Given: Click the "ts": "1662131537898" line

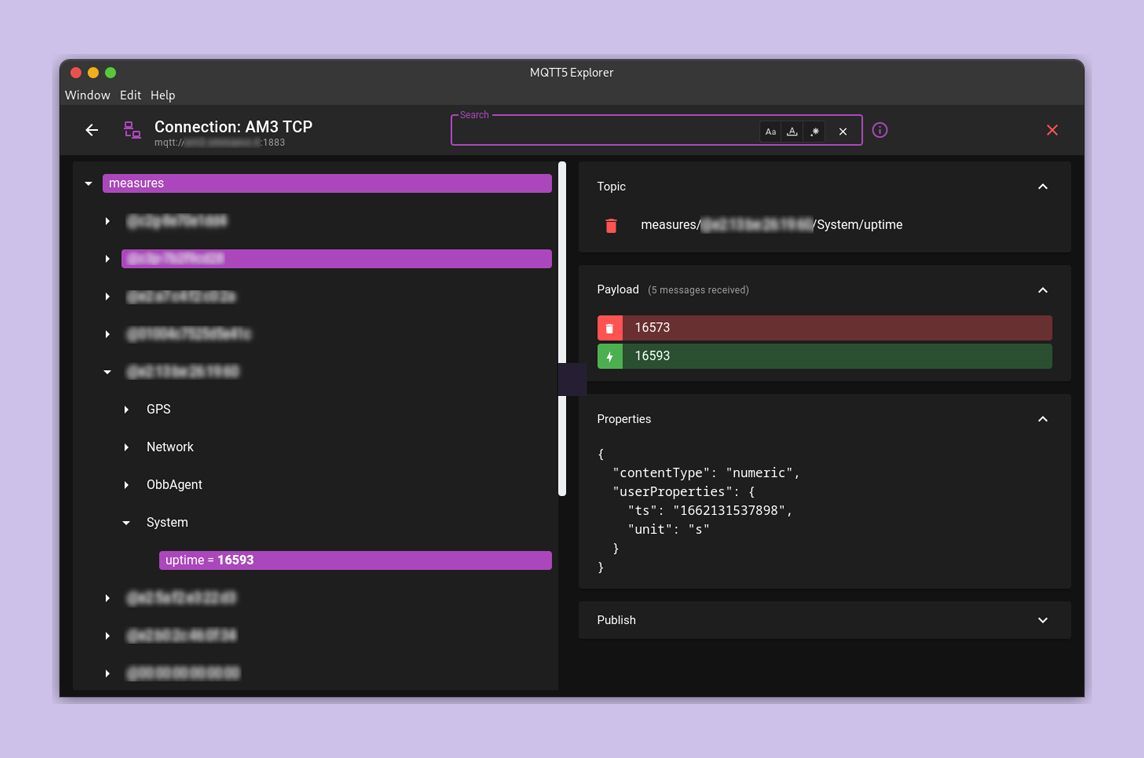Looking at the screenshot, I should [x=710, y=511].
